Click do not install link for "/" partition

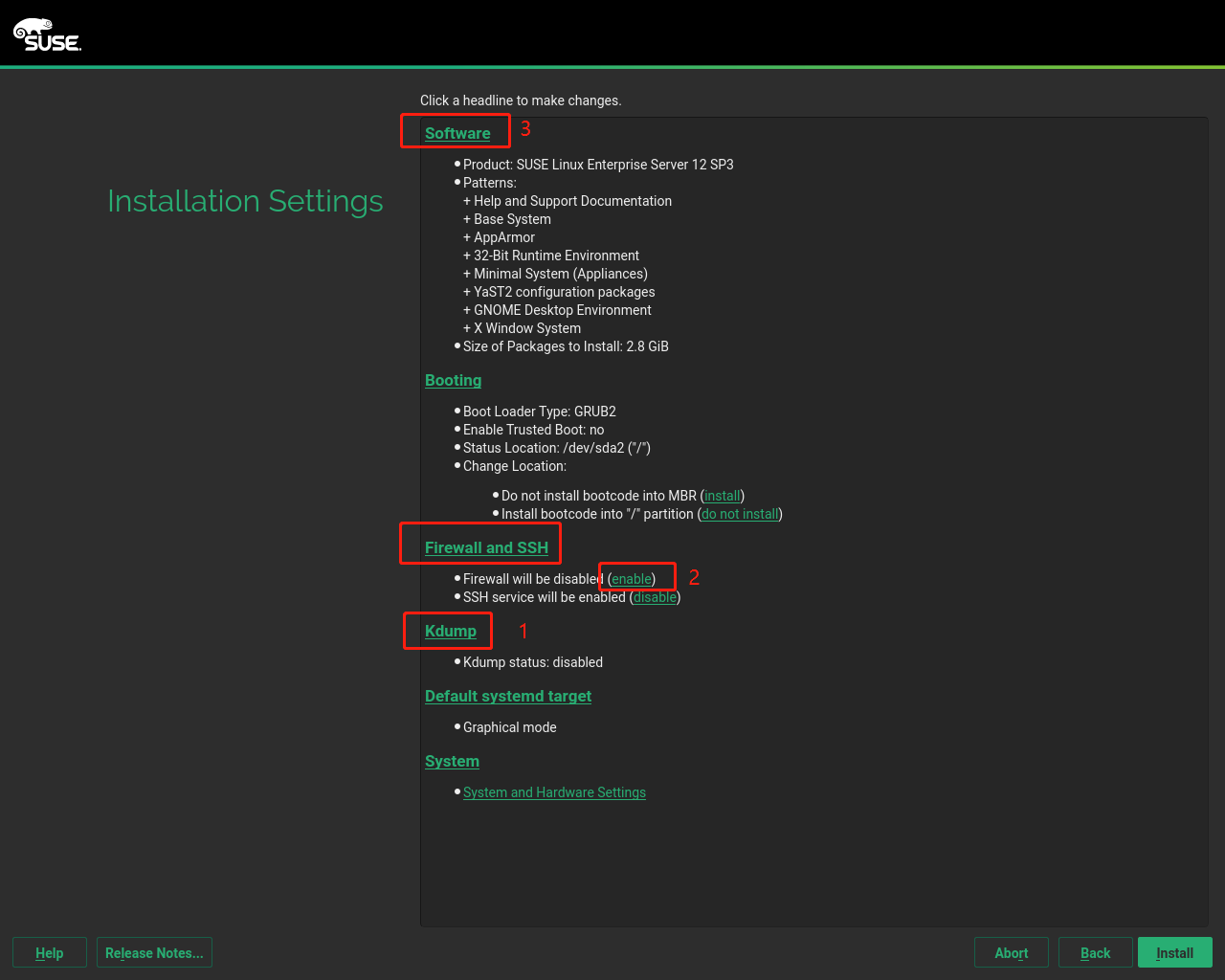(740, 514)
